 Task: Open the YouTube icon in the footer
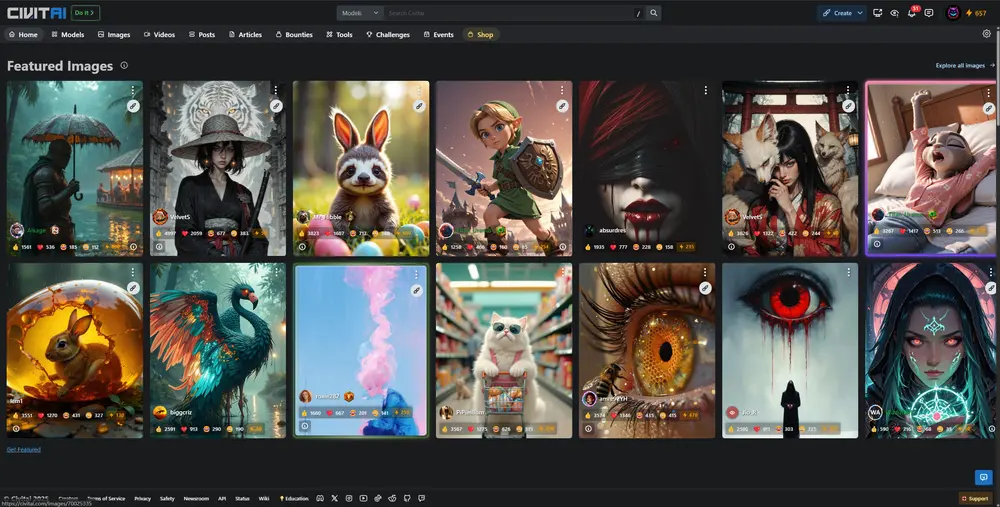[x=363, y=498]
